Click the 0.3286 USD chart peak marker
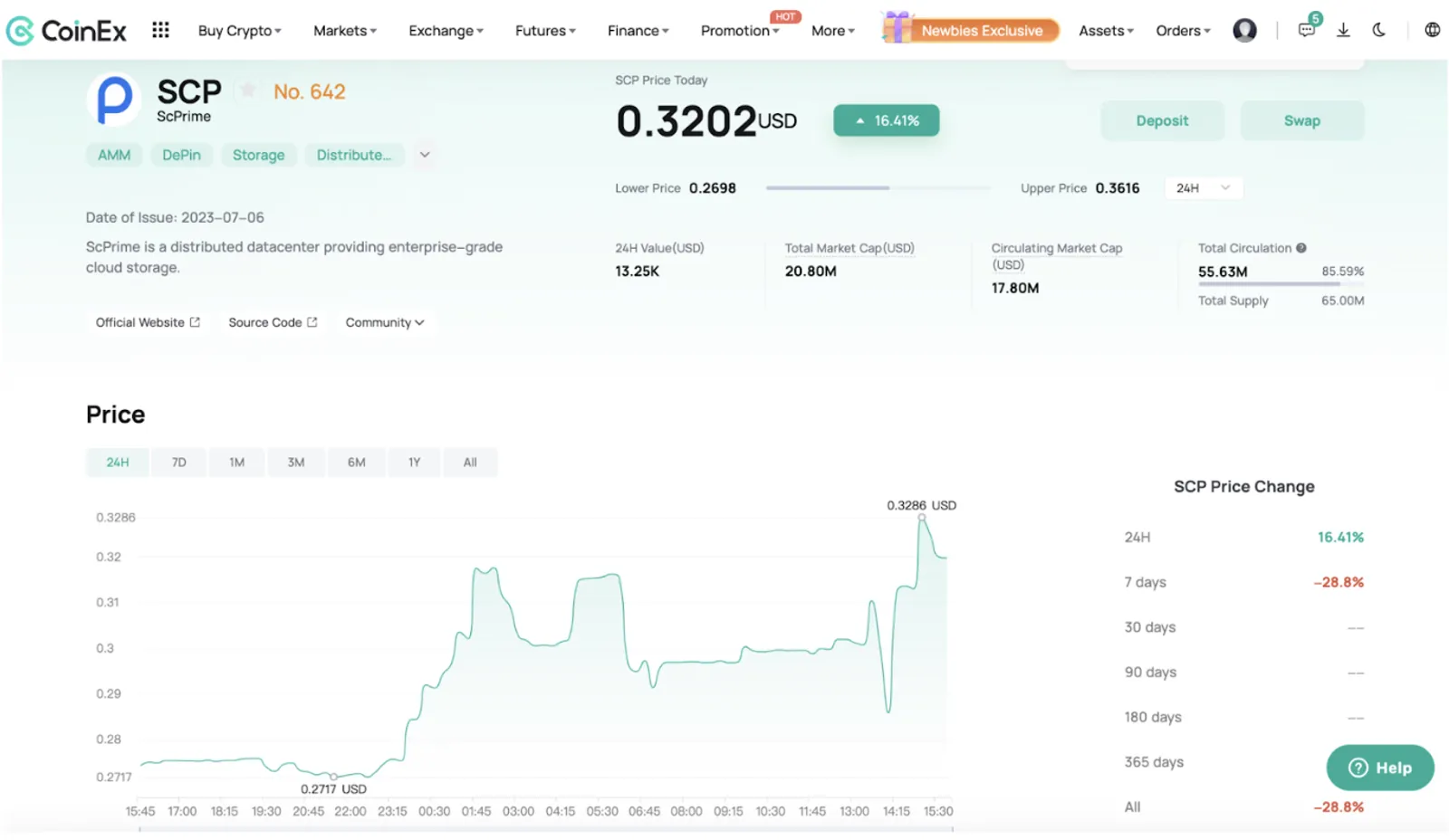The width and height of the screenshot is (1449, 840). pyautogui.click(x=922, y=518)
